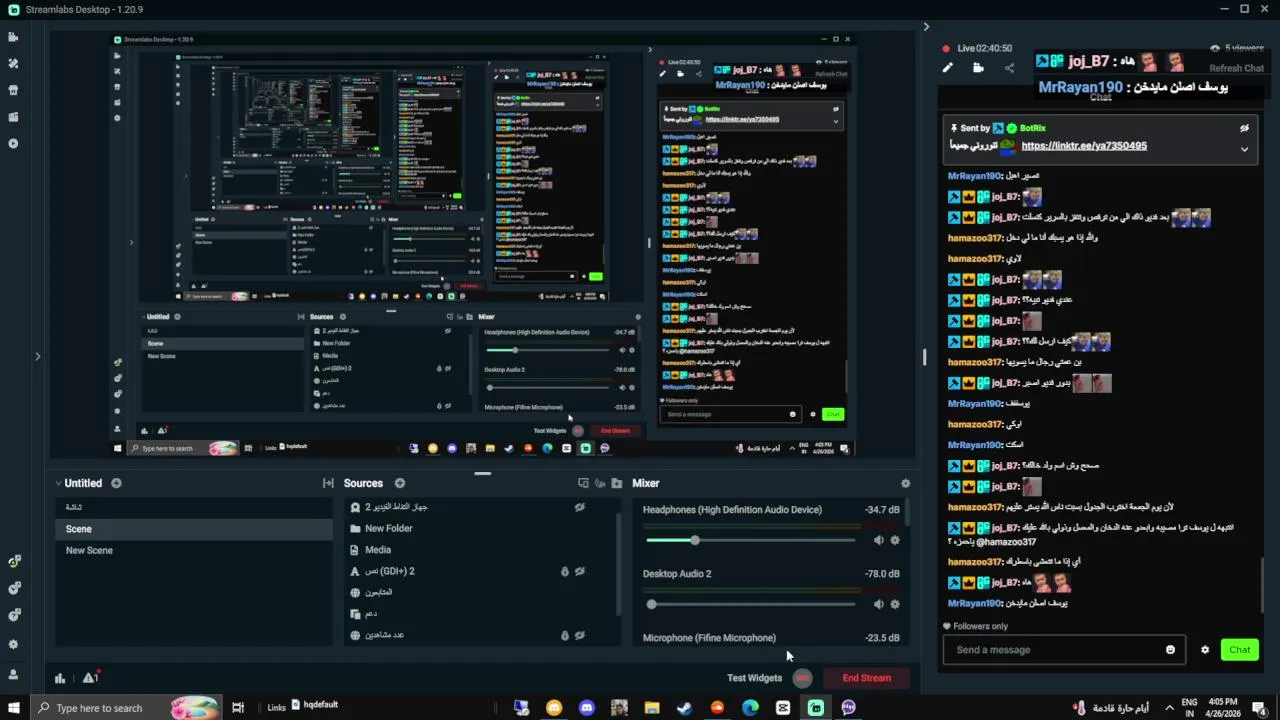This screenshot has height=720, width=1280.
Task: Toggle visibility of the last Sources row
Action: 579,635
